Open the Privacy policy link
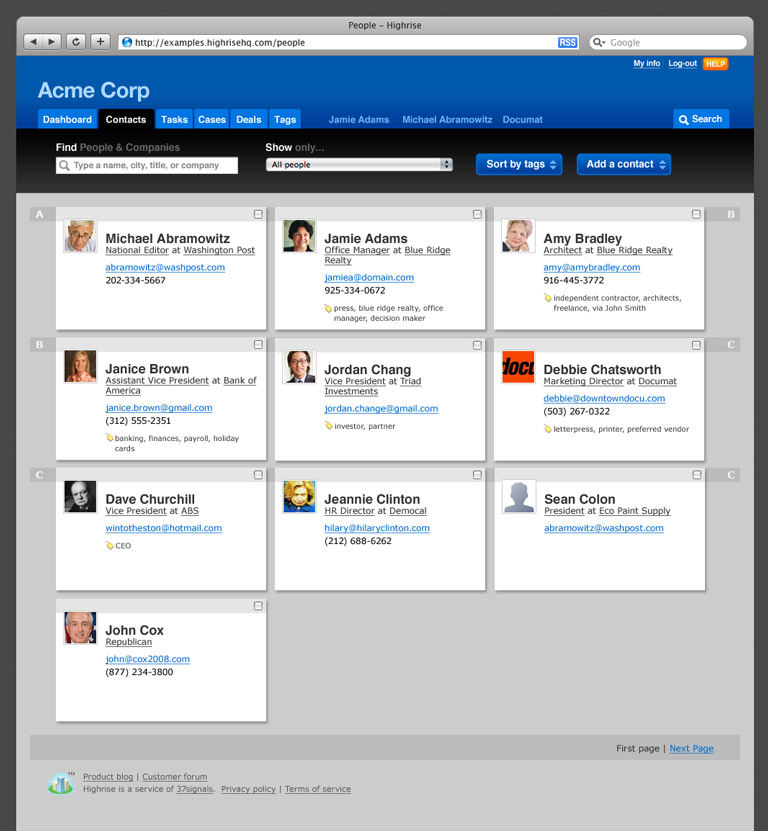This screenshot has height=831, width=768. pyautogui.click(x=249, y=789)
